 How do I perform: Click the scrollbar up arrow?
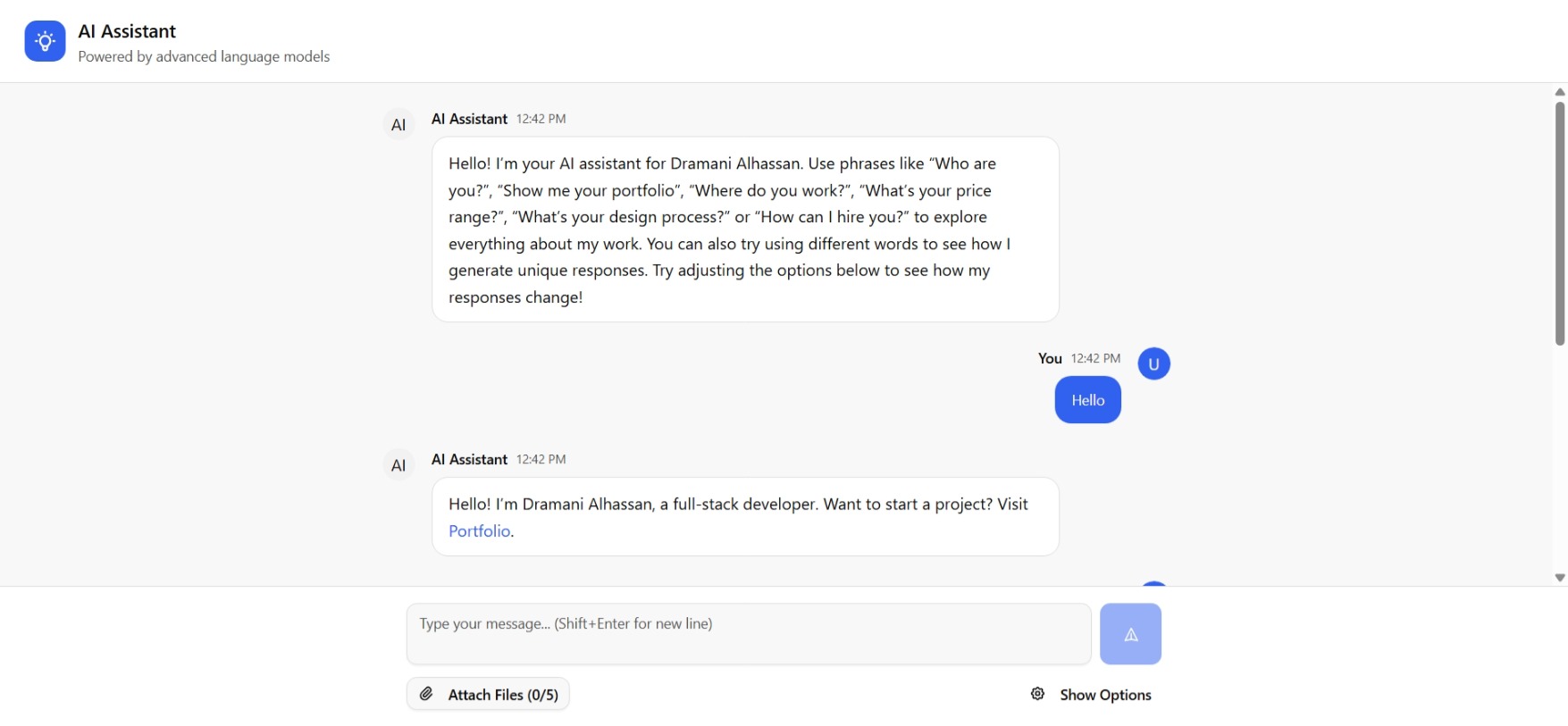pyautogui.click(x=1559, y=92)
